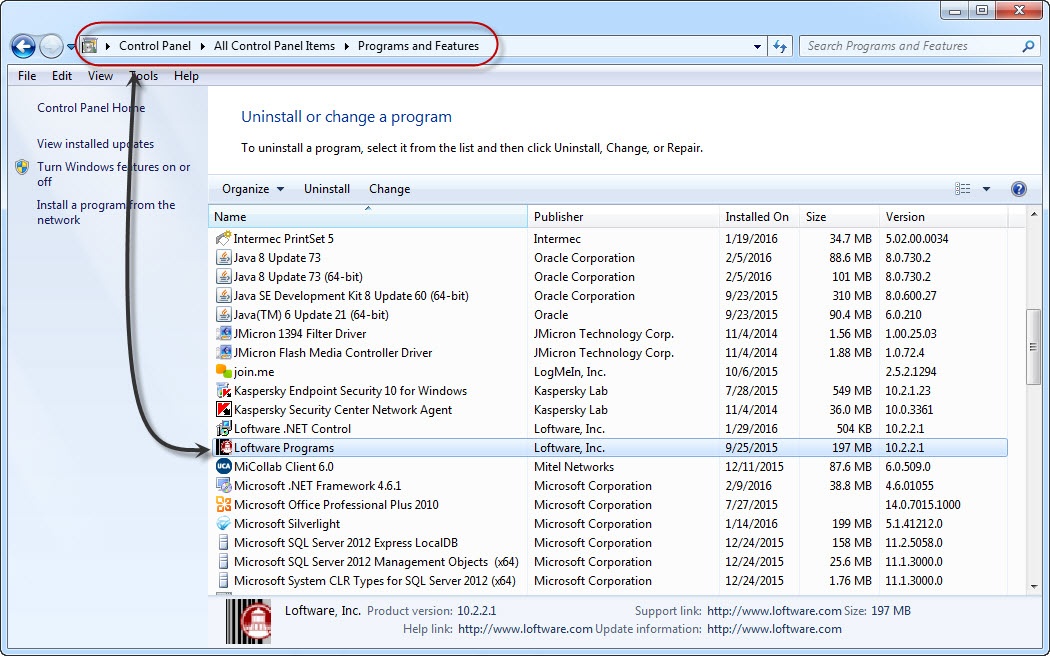Select Microsoft System CLR Types row
The image size is (1050, 656).
(x=609, y=581)
